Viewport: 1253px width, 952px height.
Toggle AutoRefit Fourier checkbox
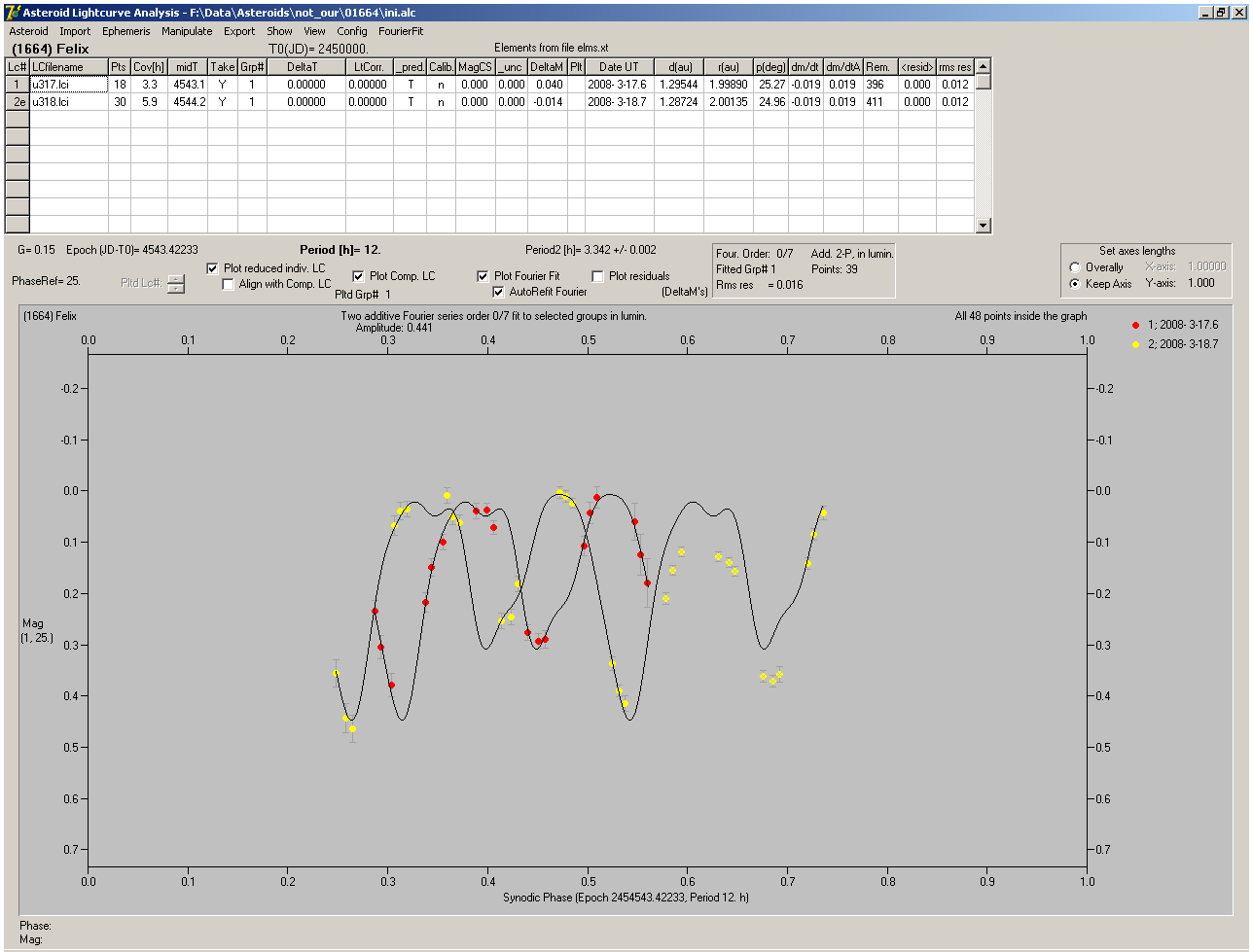click(499, 292)
